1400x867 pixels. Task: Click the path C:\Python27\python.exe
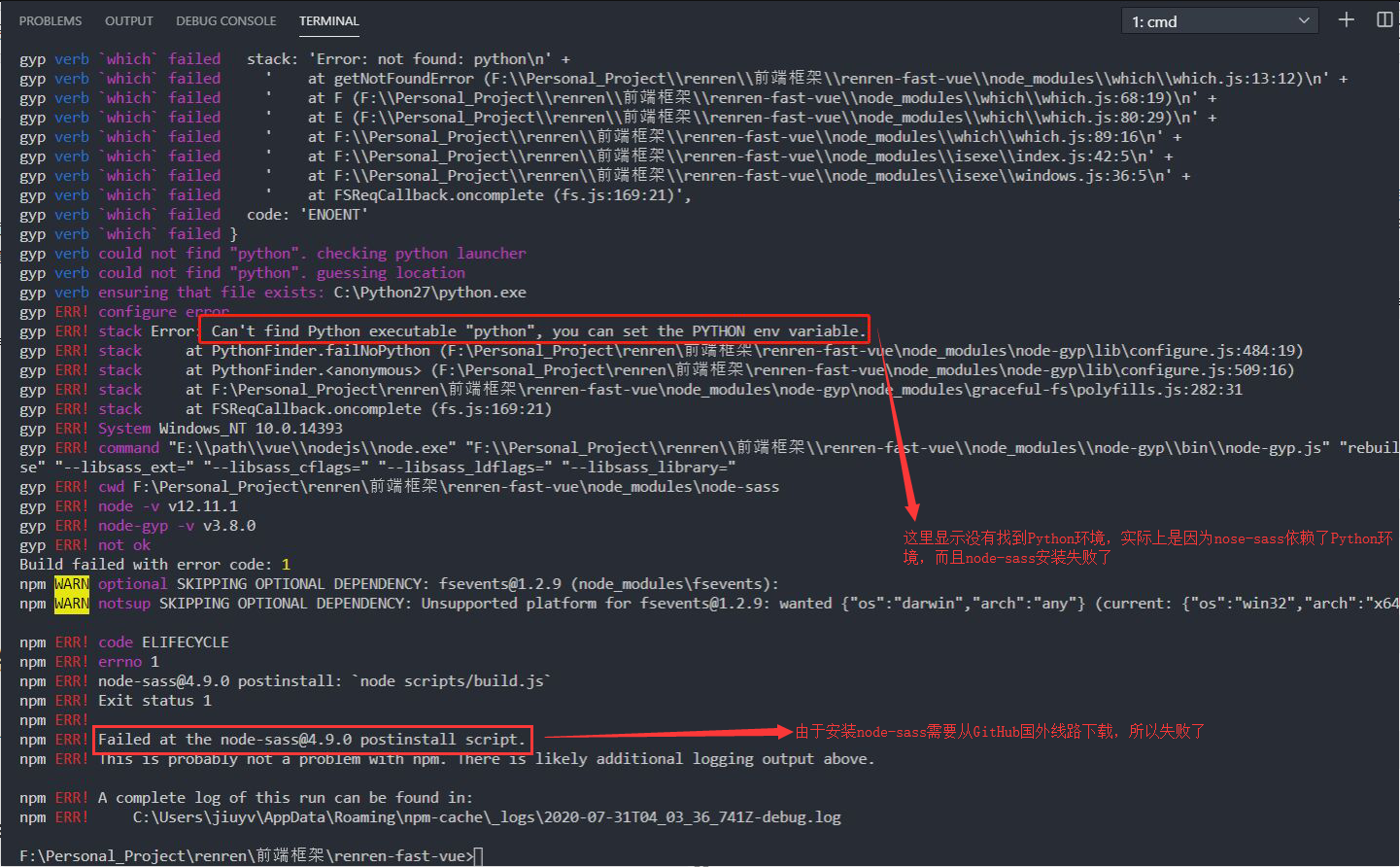pos(430,293)
